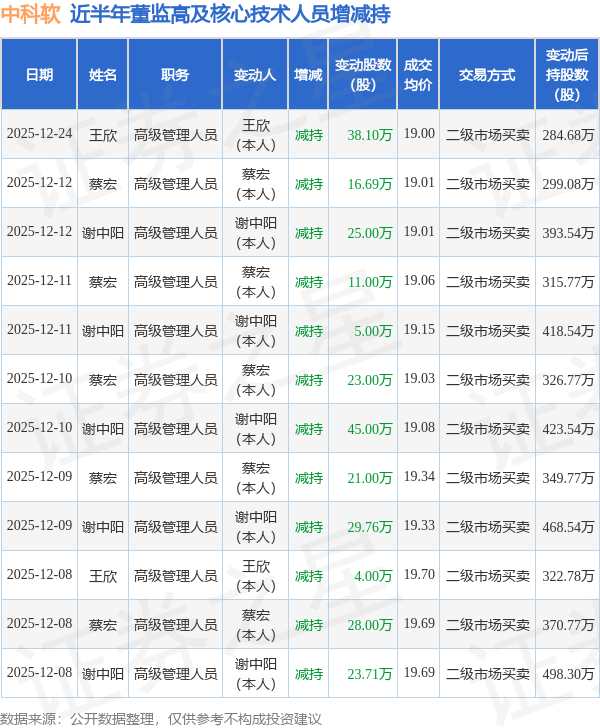Select the 增减 column header
This screenshot has width=600, height=728.
click(x=308, y=74)
